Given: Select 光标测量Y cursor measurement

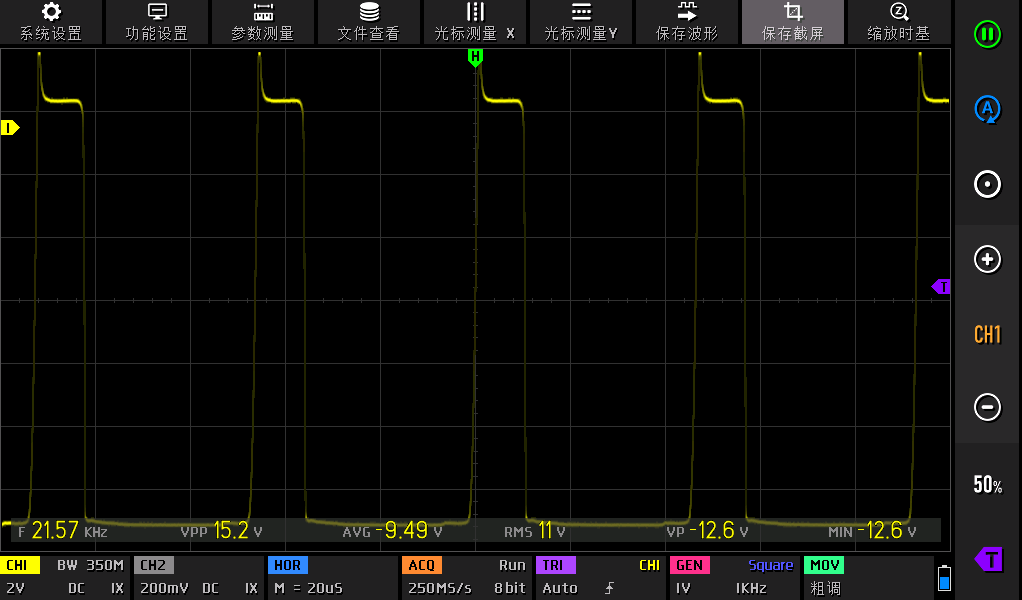Looking at the screenshot, I should [581, 22].
